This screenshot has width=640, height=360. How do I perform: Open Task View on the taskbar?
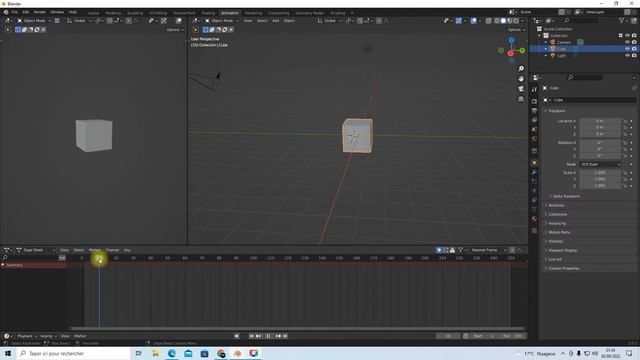(x=139, y=353)
